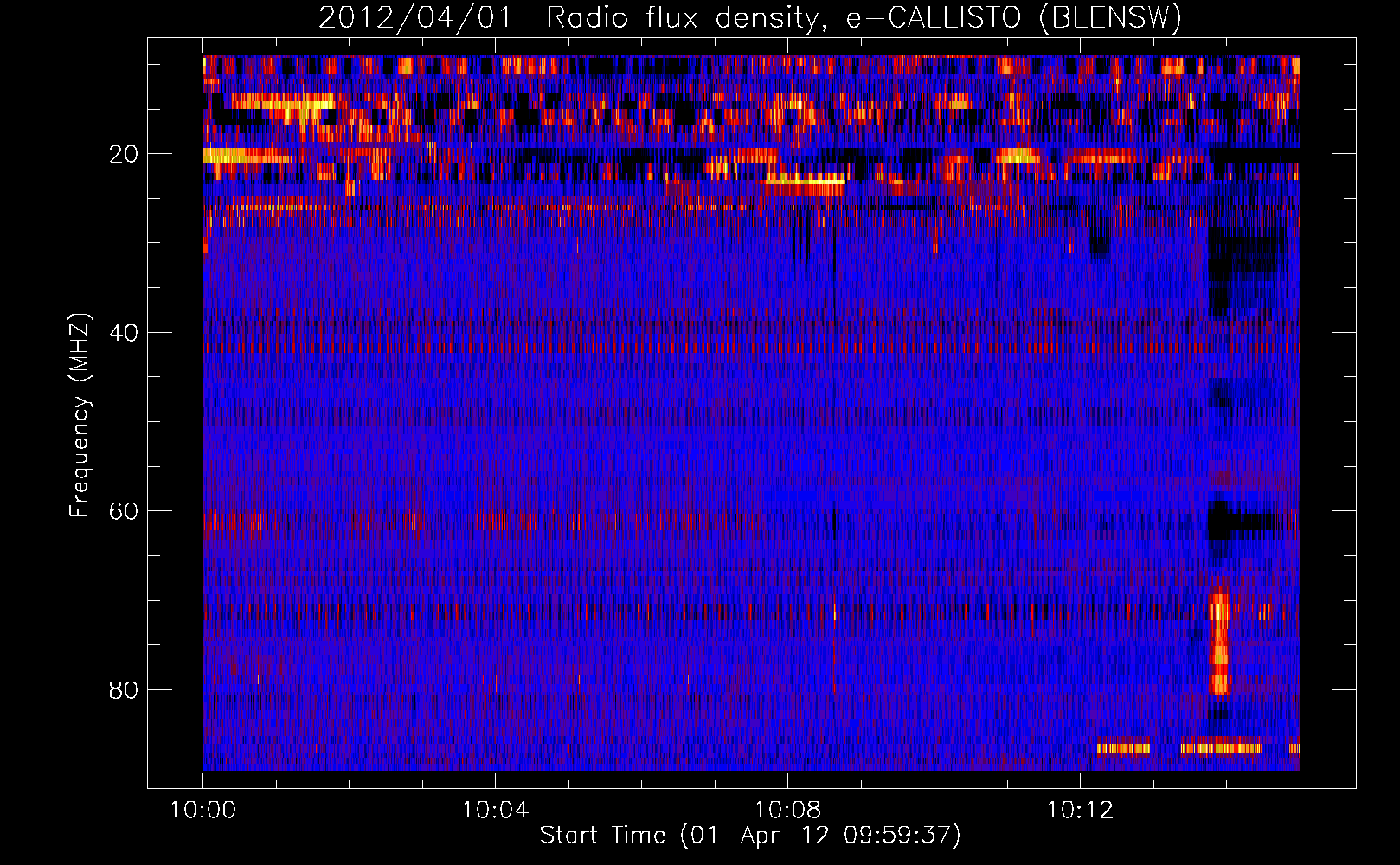
Task: Click the bright yellow streak near 23 MHz at 10:08
Action: [x=805, y=180]
